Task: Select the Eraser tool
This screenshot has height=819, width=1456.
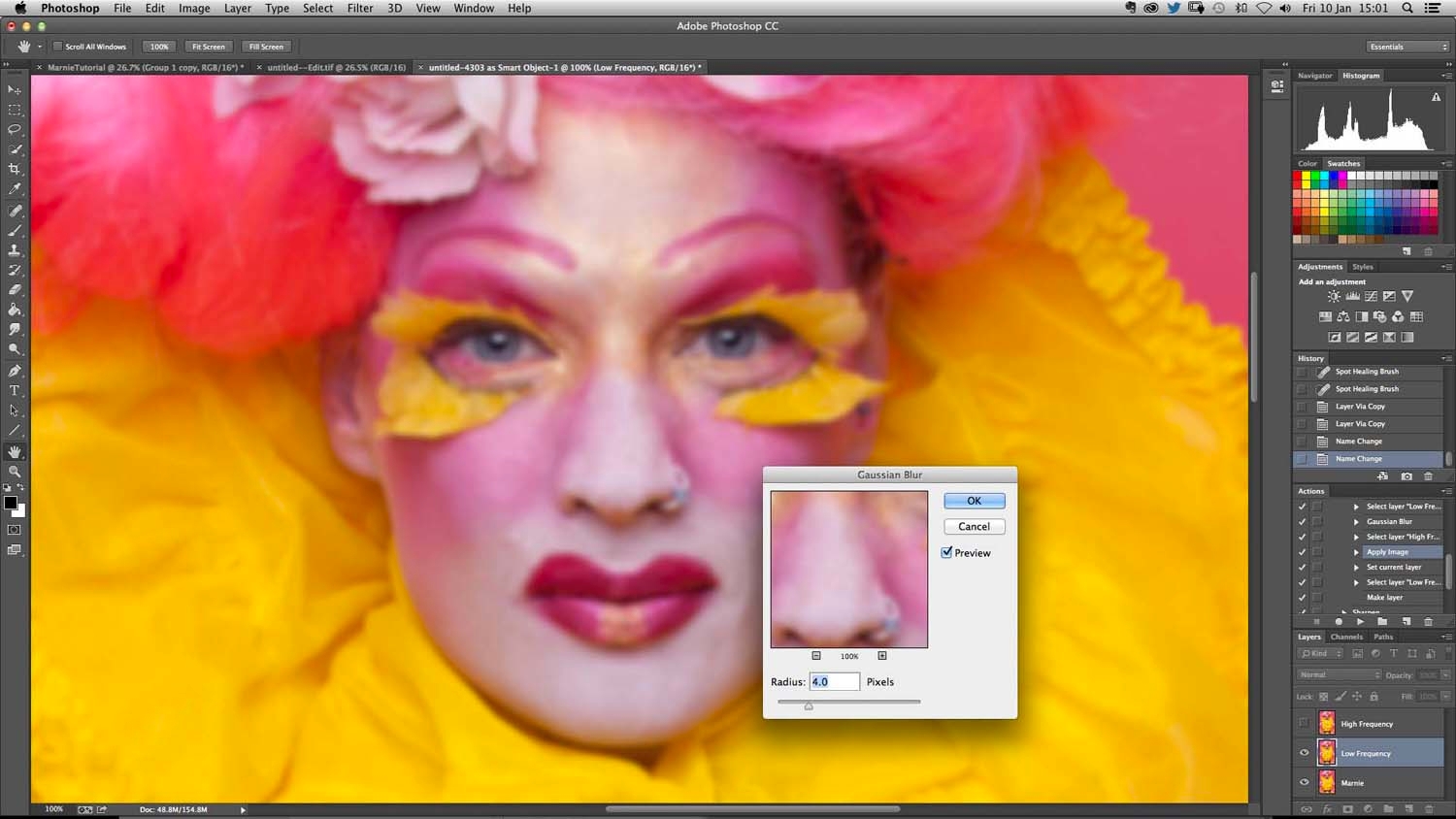Action: click(15, 289)
